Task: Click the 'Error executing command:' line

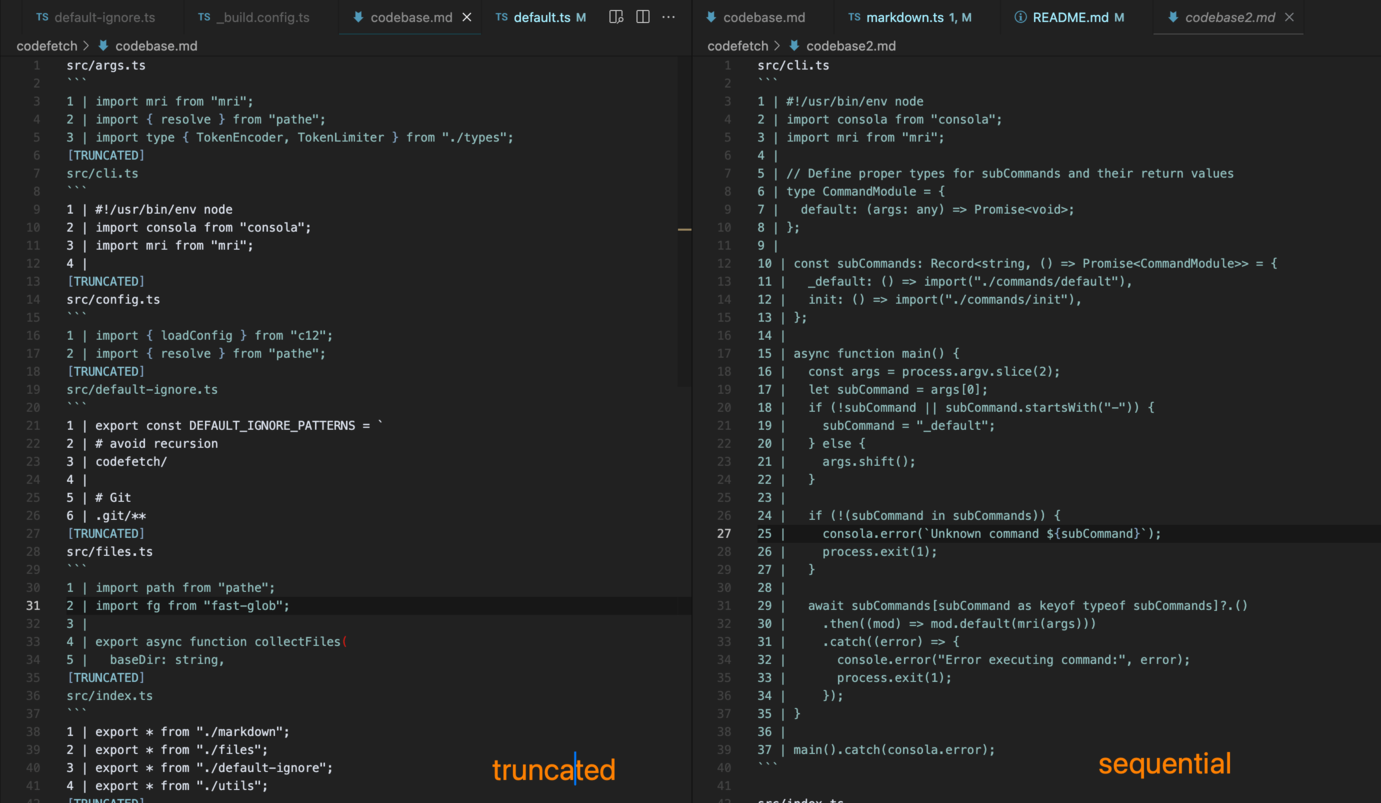Action: pyautogui.click(x=974, y=659)
